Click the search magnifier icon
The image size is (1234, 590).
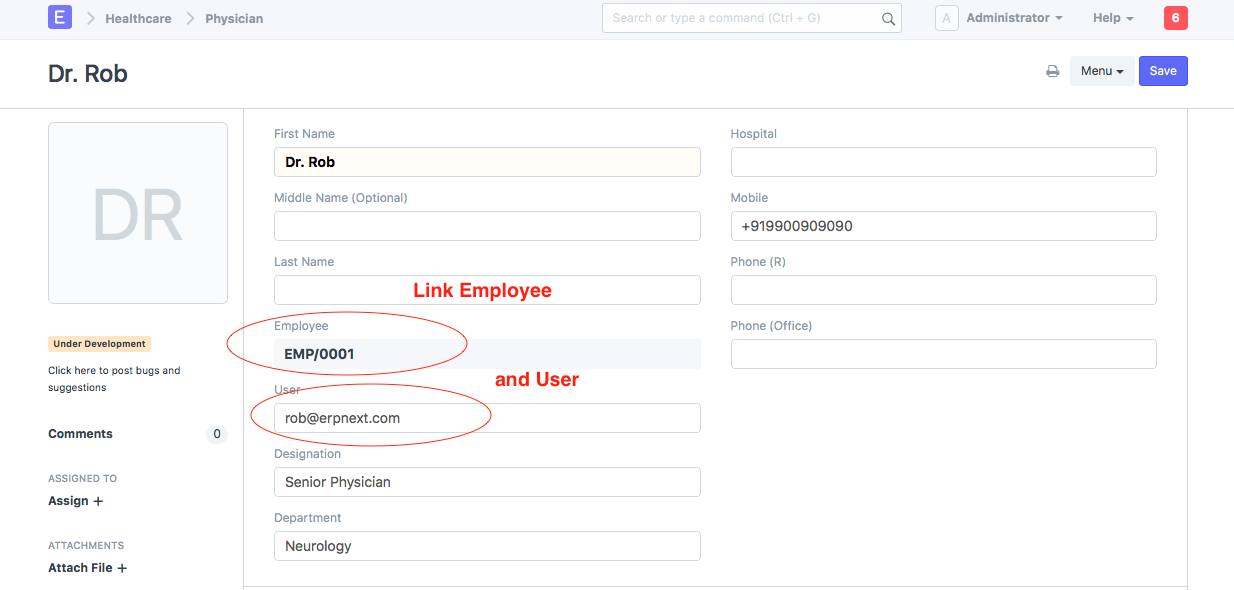[x=888, y=18]
